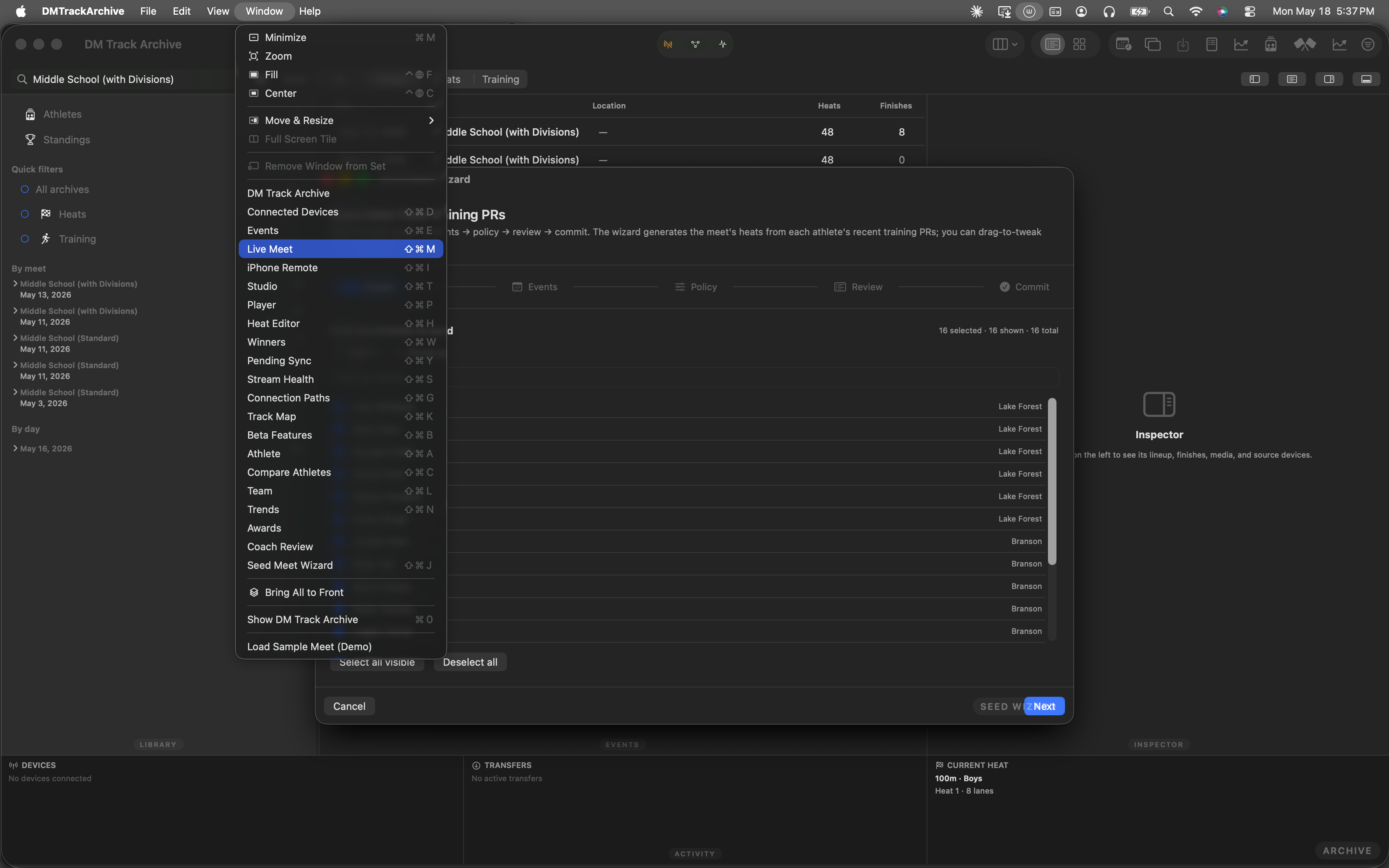The height and width of the screenshot is (868, 1389).
Task: Expand Middle School (with Divisions) May 13, 2026
Action: coord(15,284)
